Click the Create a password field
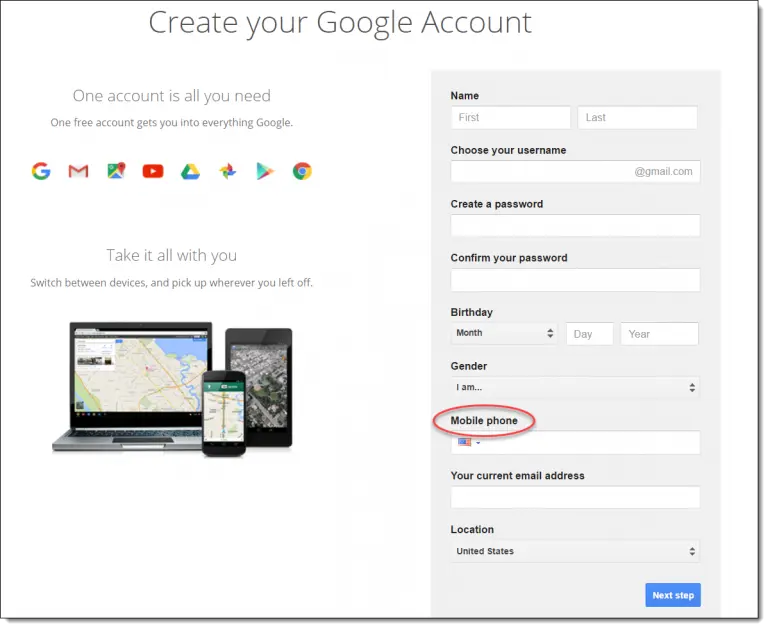This screenshot has width=768, height=628. (x=576, y=226)
